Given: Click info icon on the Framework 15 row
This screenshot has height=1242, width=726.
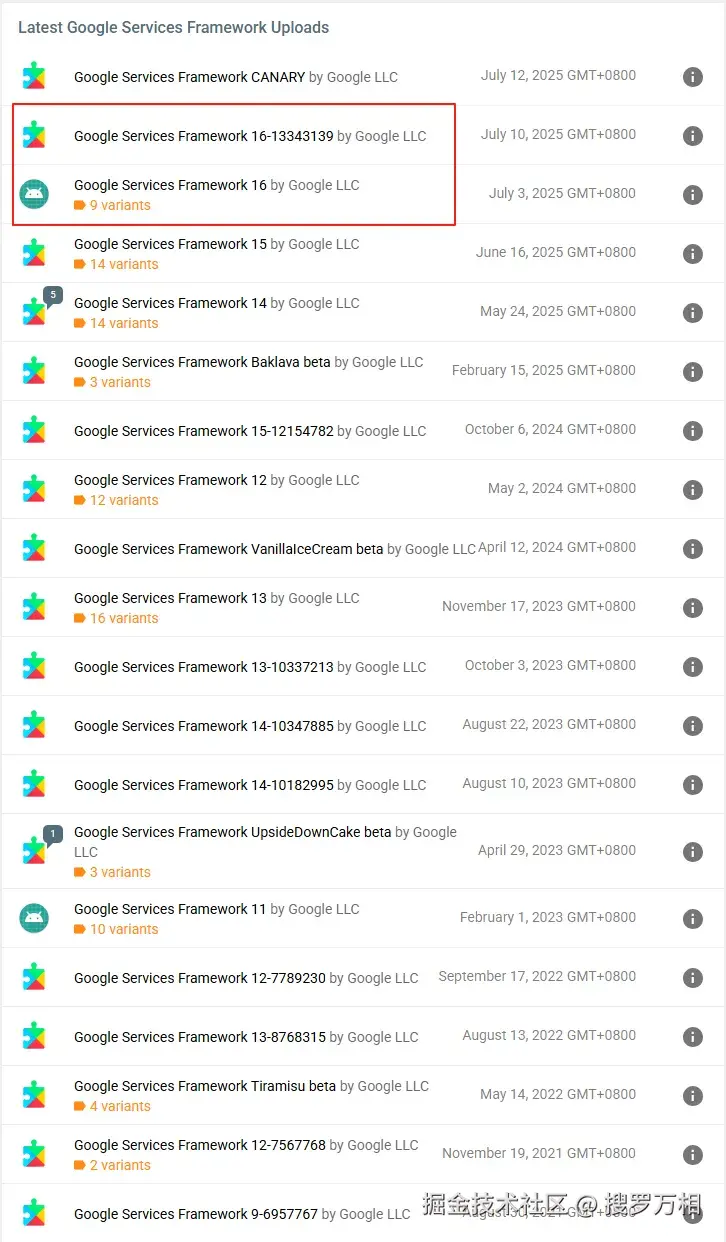Looking at the screenshot, I should click(692, 254).
